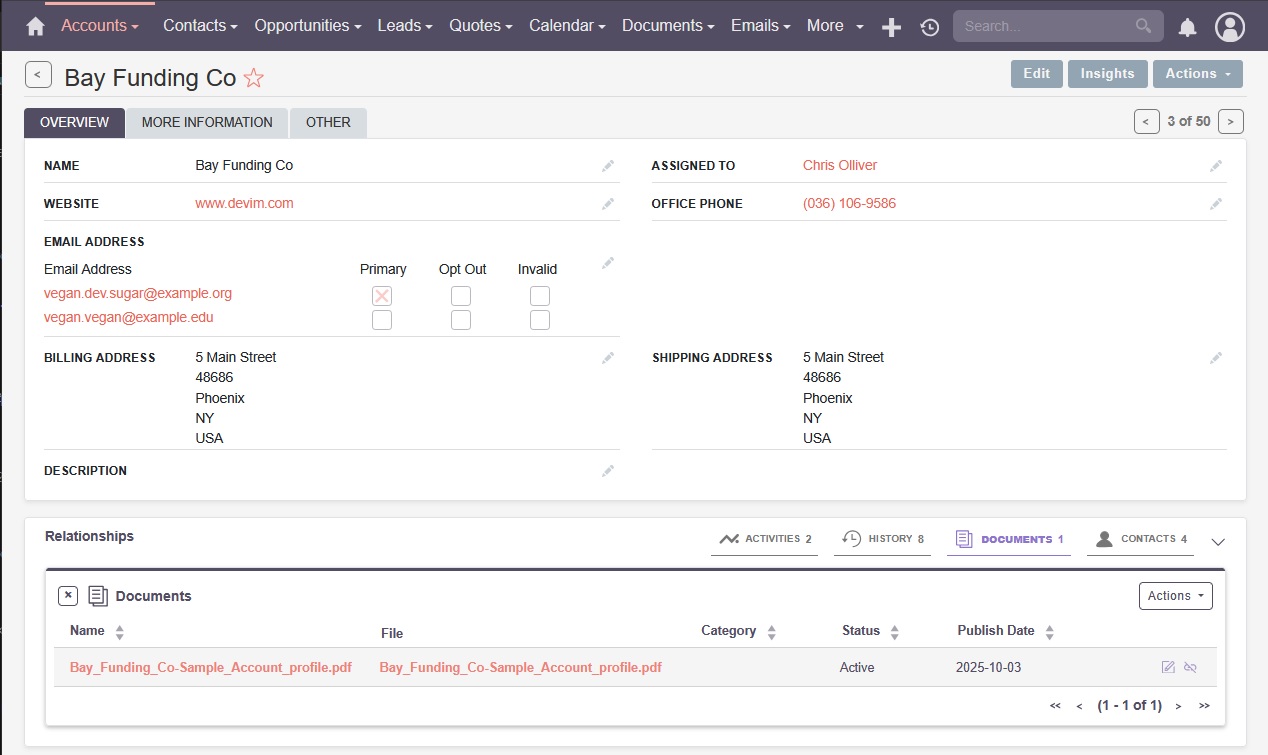Click the pencil icon beside Website field
Screen dimensions: 1268x755
click(607, 204)
